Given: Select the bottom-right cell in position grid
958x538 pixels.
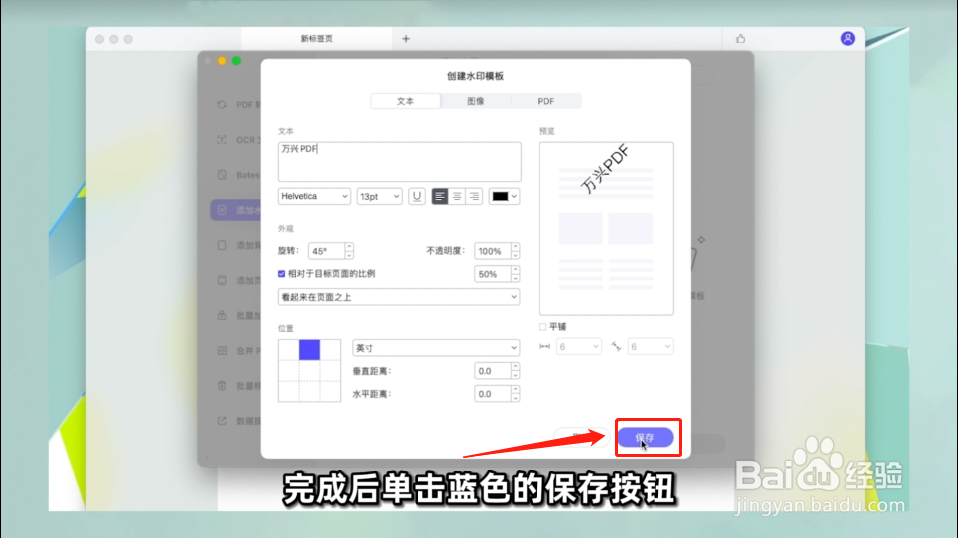Looking at the screenshot, I should [x=330, y=391].
